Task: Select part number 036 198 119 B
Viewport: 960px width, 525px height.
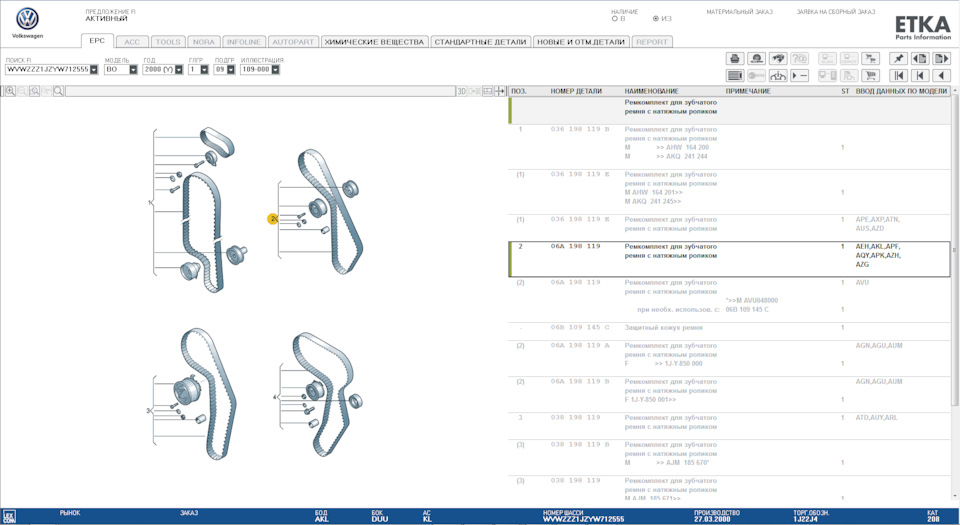Action: (580, 129)
